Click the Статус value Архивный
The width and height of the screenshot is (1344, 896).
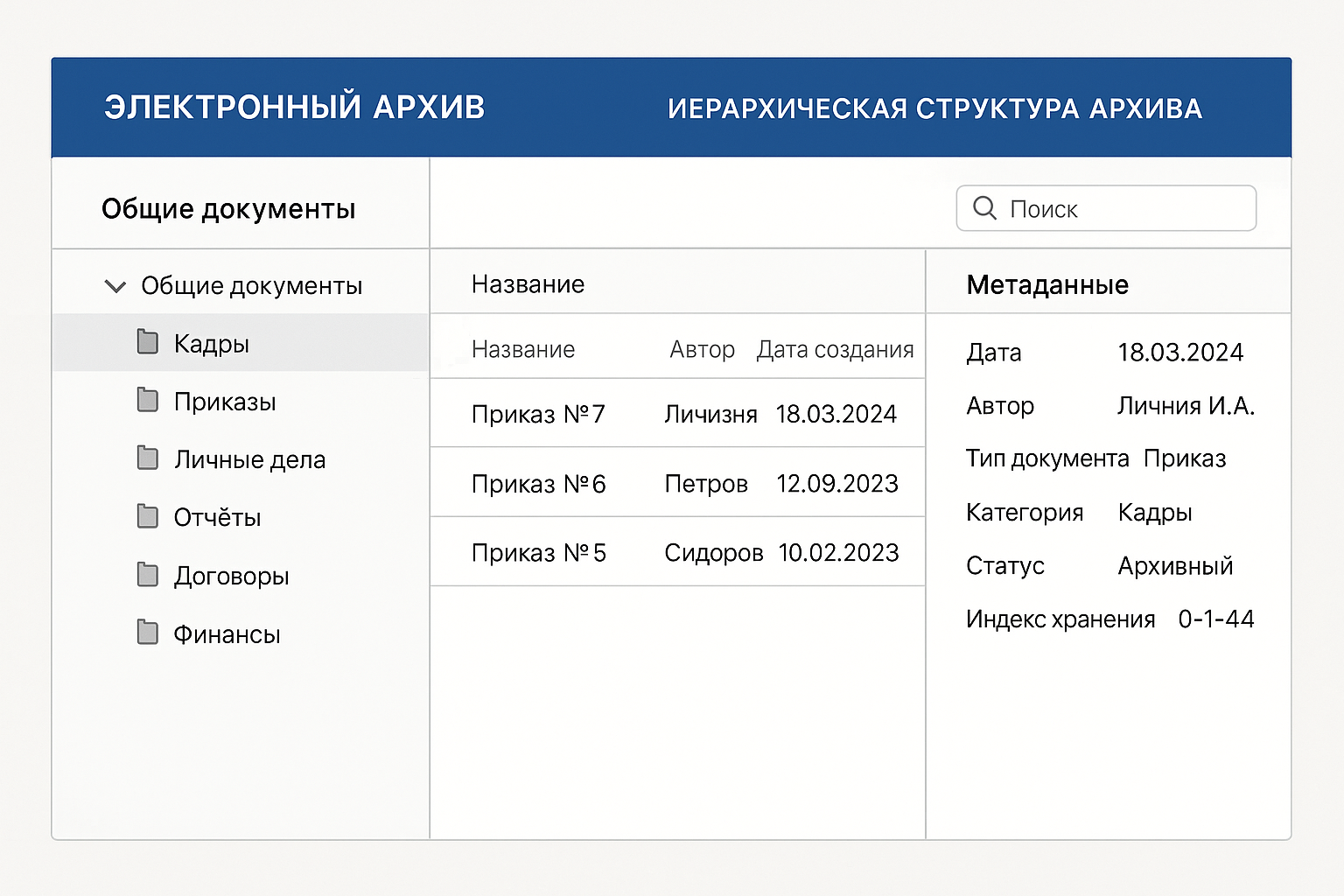[x=1175, y=566]
